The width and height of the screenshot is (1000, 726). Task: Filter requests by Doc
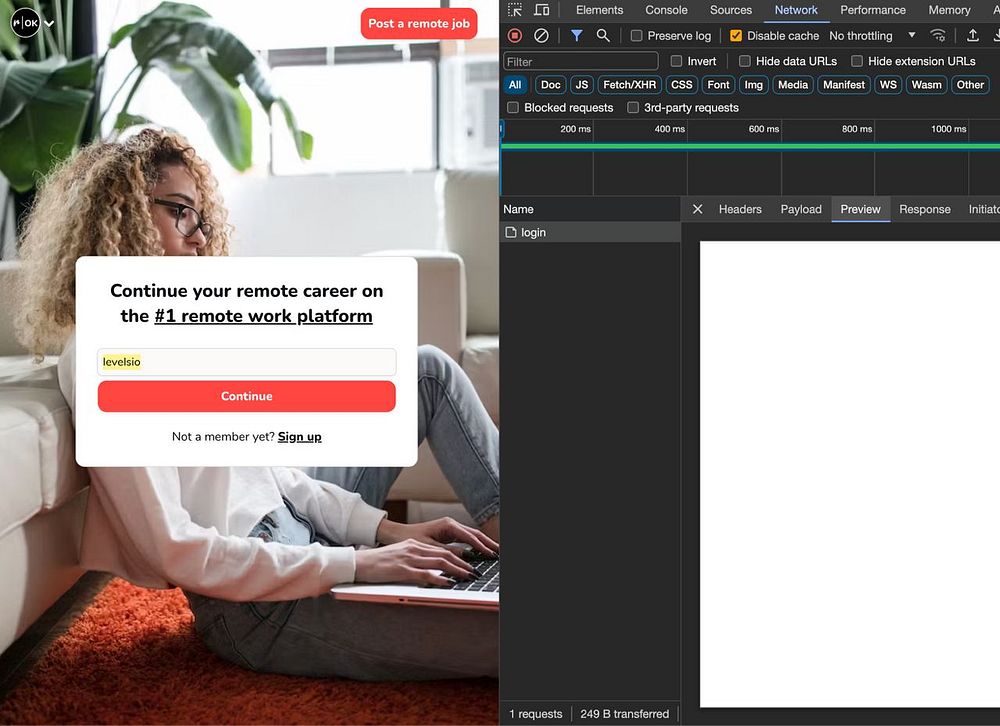[550, 85]
